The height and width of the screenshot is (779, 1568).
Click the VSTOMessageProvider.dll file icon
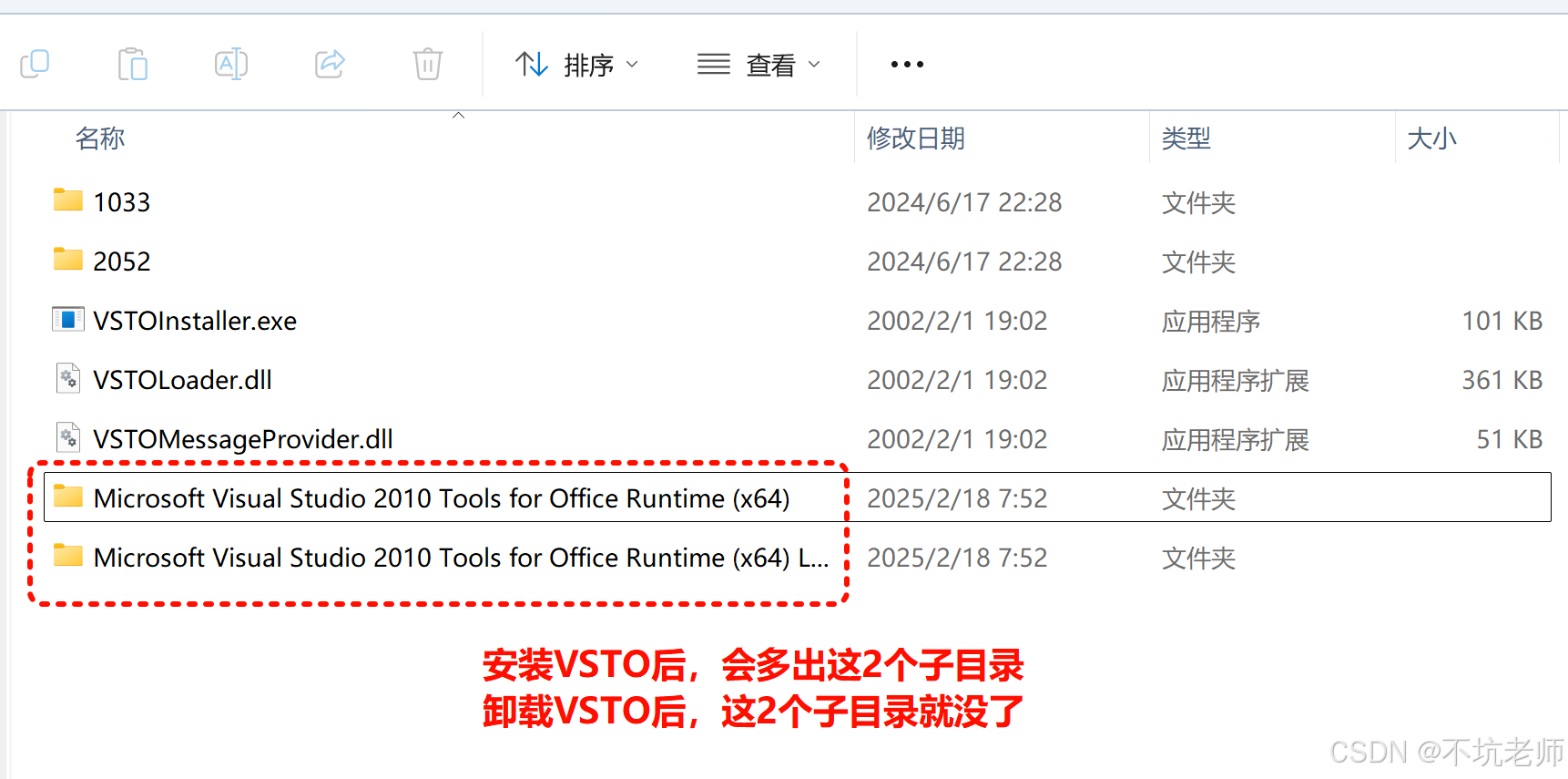(68, 437)
